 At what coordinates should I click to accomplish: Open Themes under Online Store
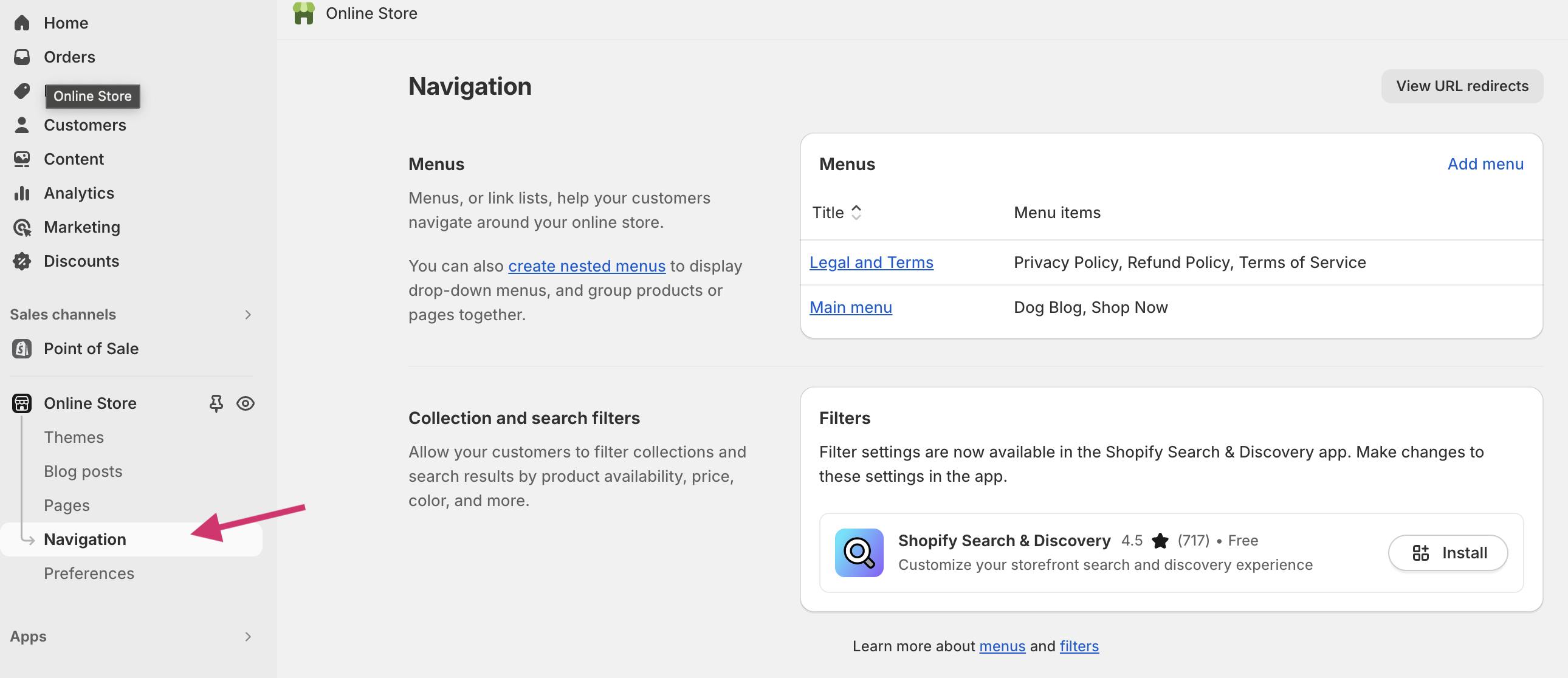click(74, 437)
